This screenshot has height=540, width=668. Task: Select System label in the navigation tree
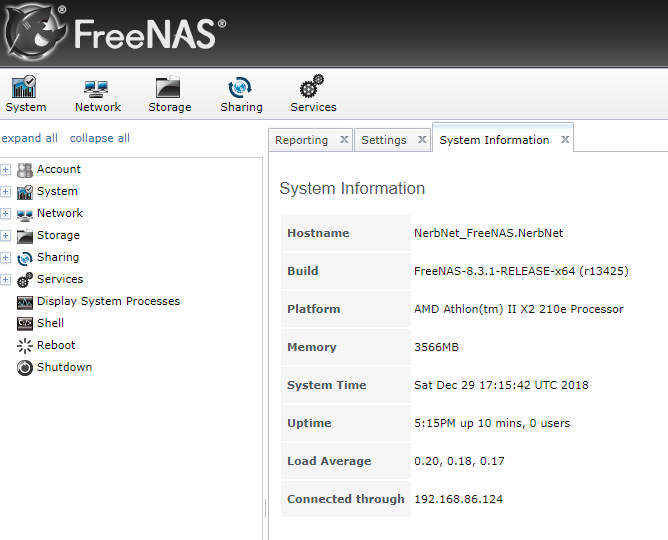(57, 192)
